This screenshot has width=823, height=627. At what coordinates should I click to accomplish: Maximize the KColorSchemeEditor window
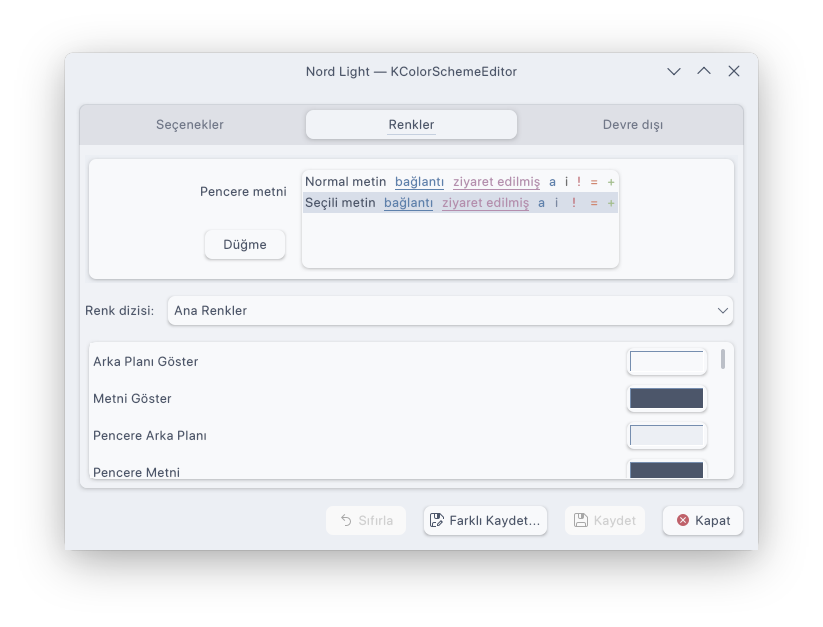[704, 71]
